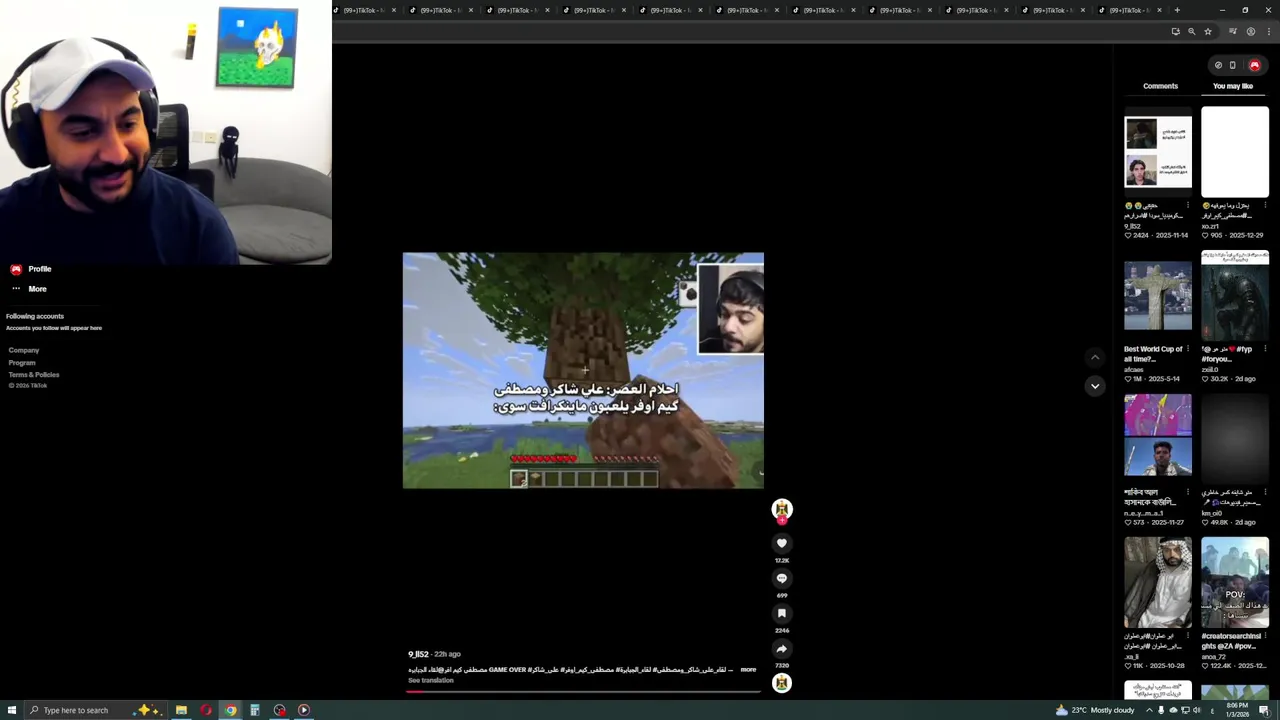Viewport: 1280px width, 720px height.
Task: Open the creator's avatar above the like button
Action: click(x=782, y=509)
